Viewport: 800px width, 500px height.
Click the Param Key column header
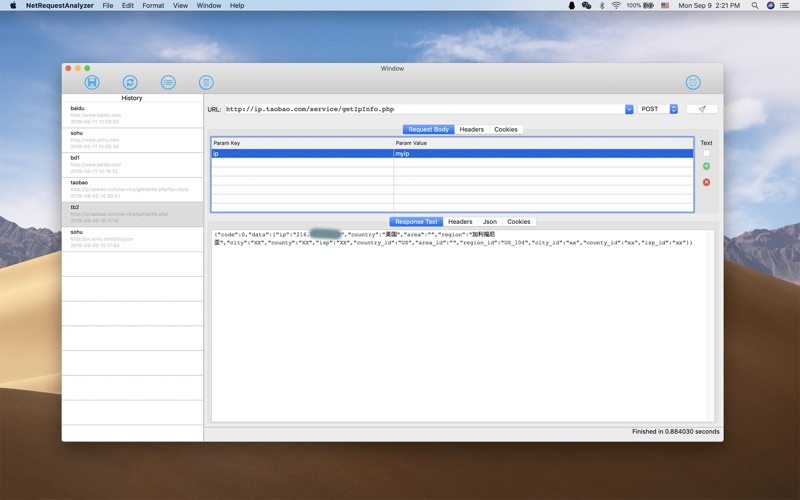[x=303, y=143]
